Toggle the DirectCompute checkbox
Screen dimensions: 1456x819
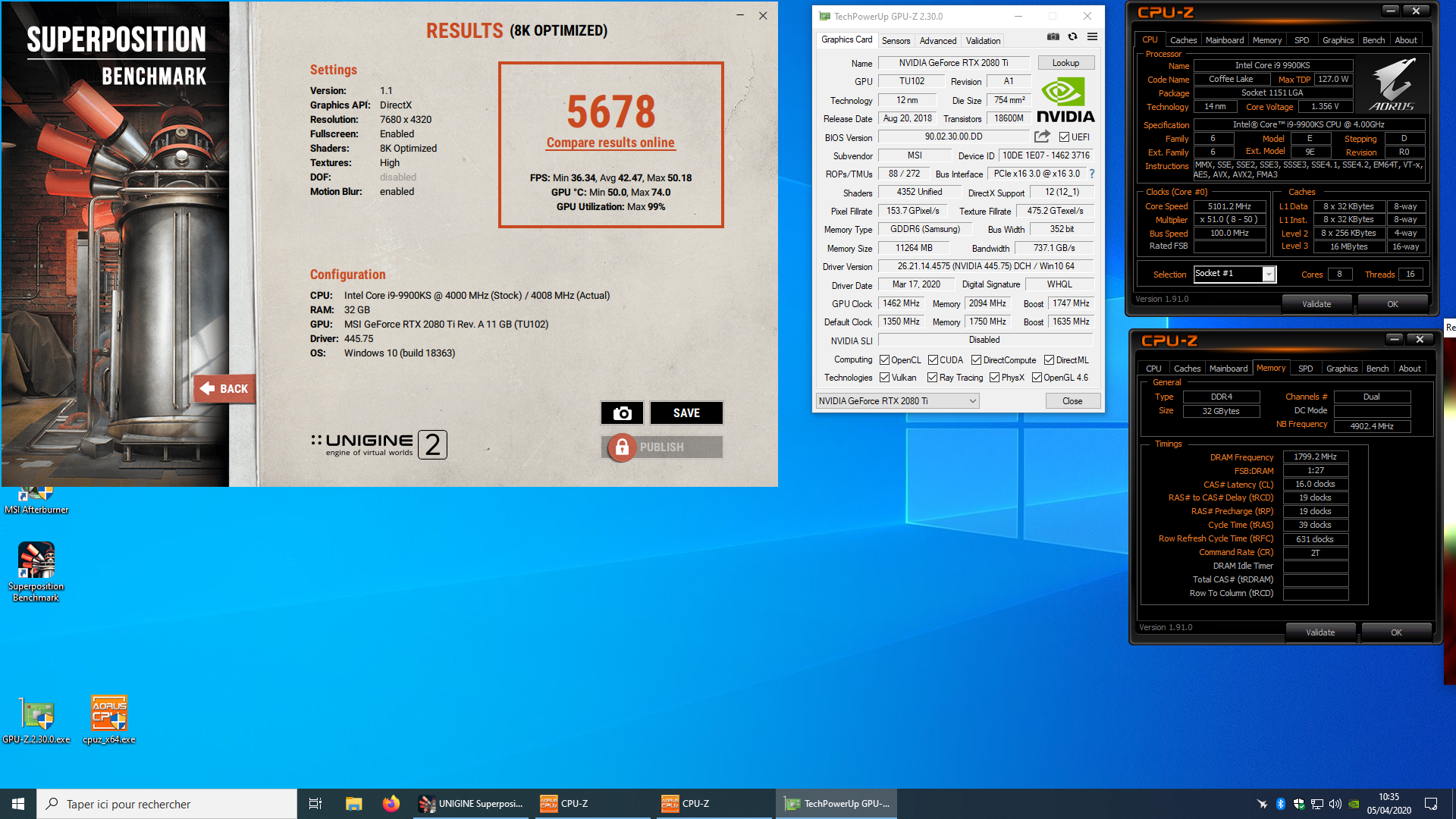coord(976,360)
